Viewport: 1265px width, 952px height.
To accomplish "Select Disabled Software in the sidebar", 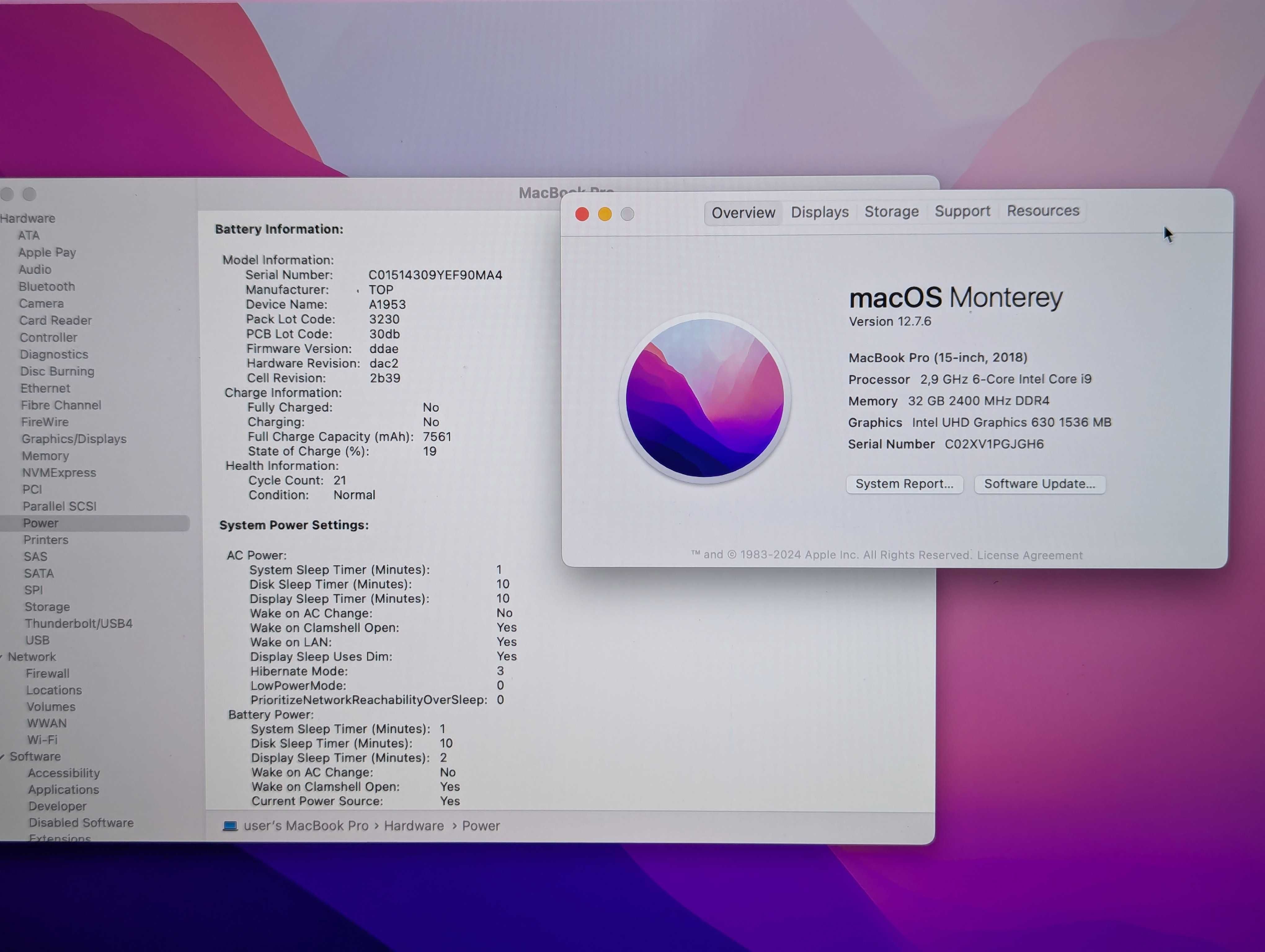I will coord(81,823).
